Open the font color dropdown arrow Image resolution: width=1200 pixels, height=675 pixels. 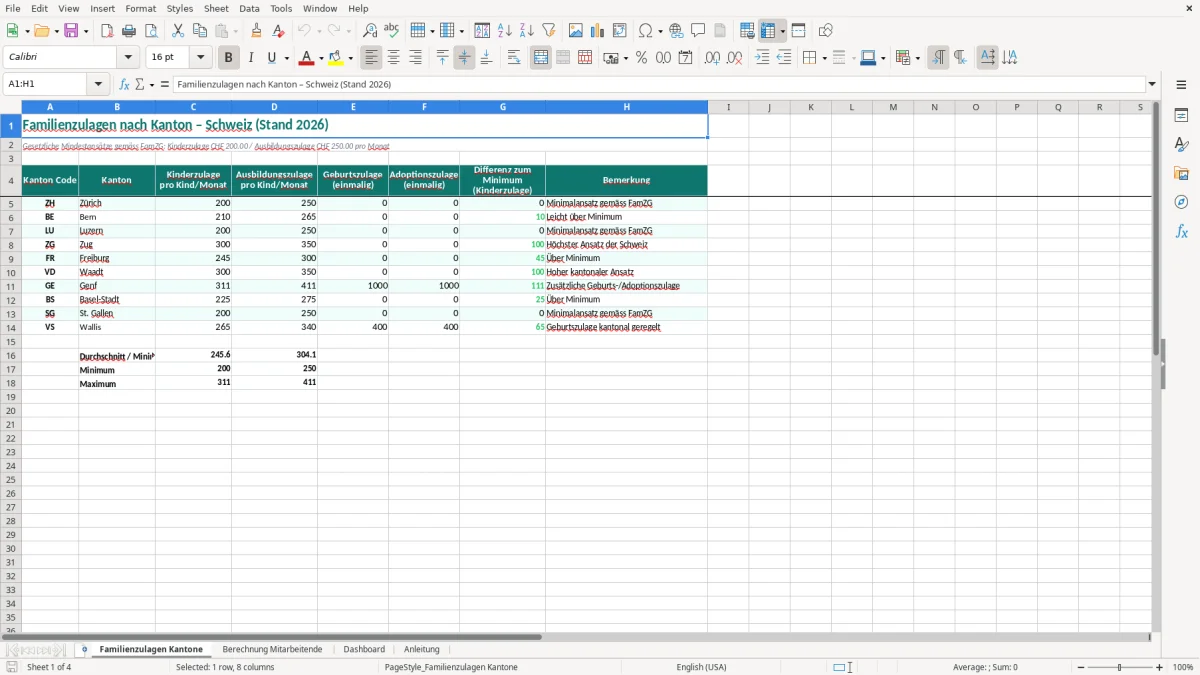(320, 58)
